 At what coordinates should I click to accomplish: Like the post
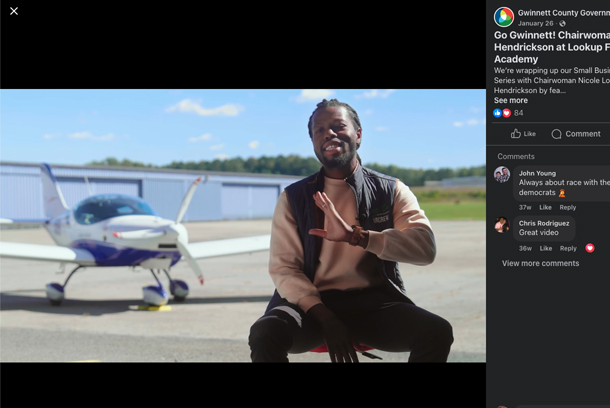click(523, 134)
